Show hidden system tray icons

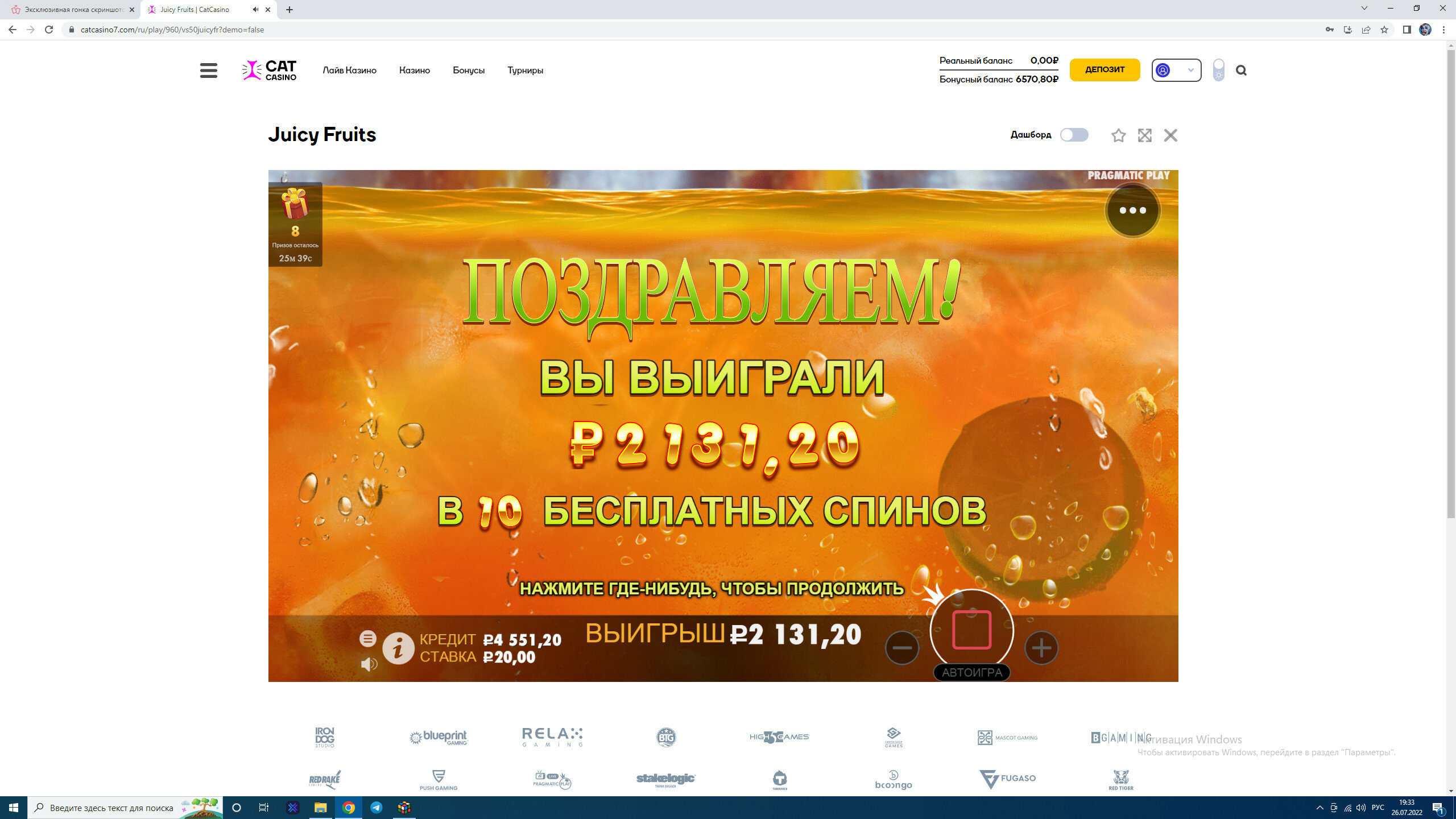(1319, 808)
